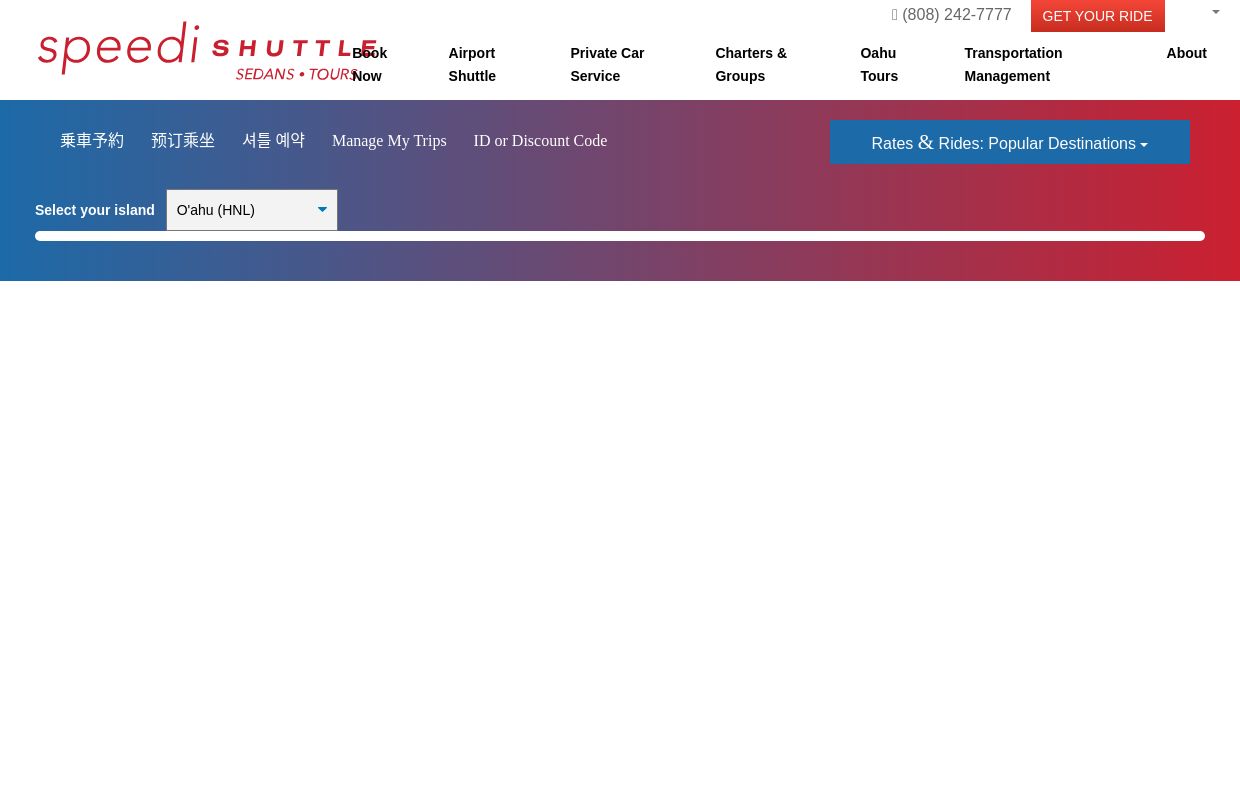Call (808) 242-7777 phone number
1240x800 pixels.
coord(956,14)
